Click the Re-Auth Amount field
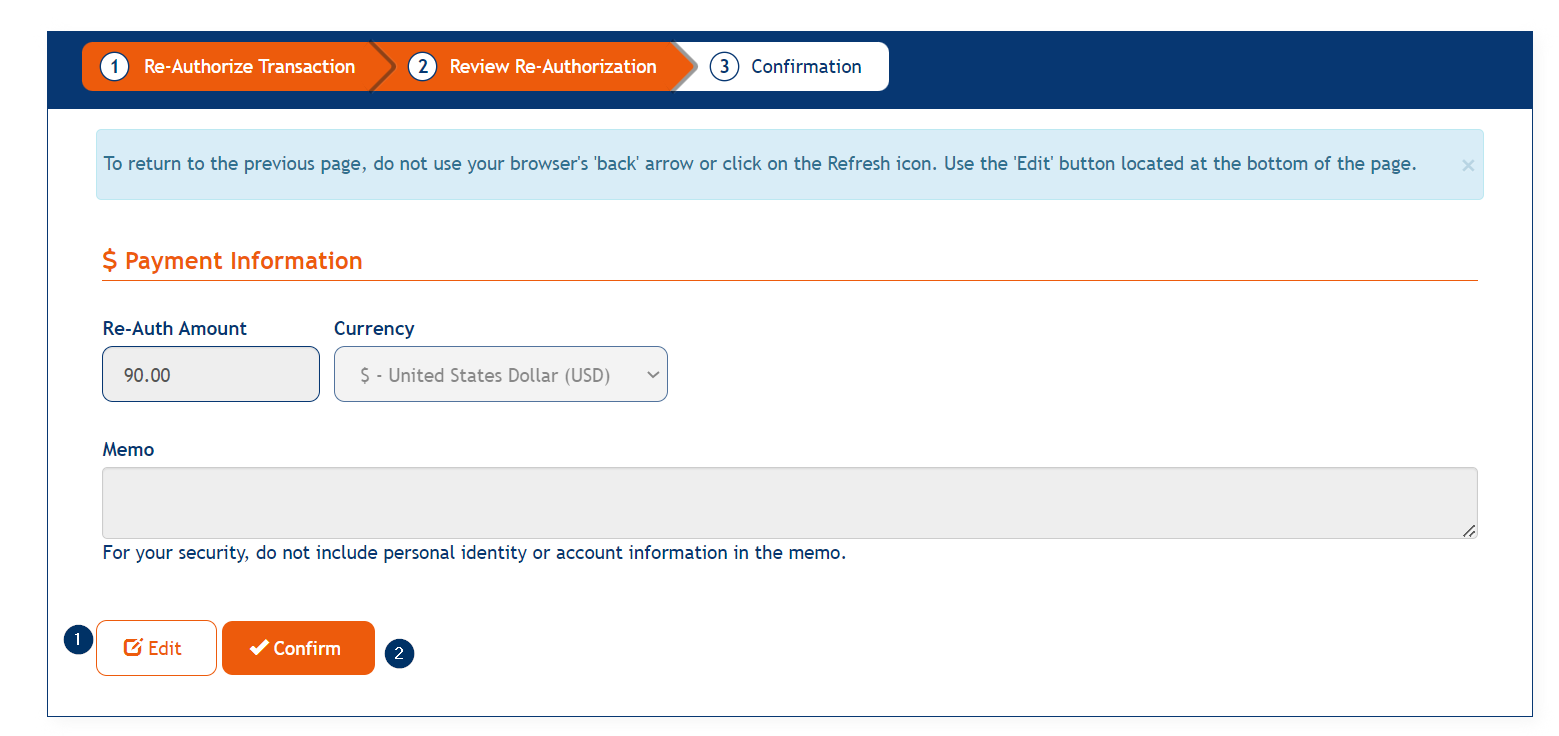1559x736 pixels. [x=211, y=375]
